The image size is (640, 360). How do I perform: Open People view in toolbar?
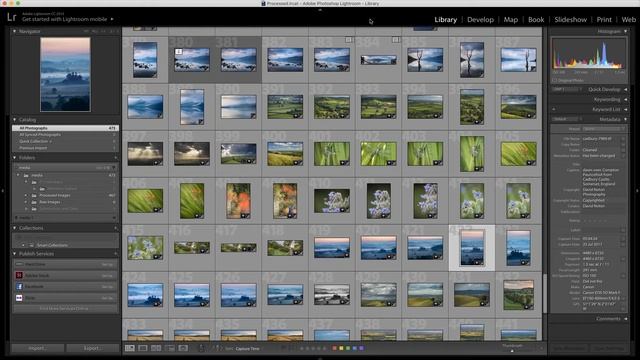click(x=183, y=348)
